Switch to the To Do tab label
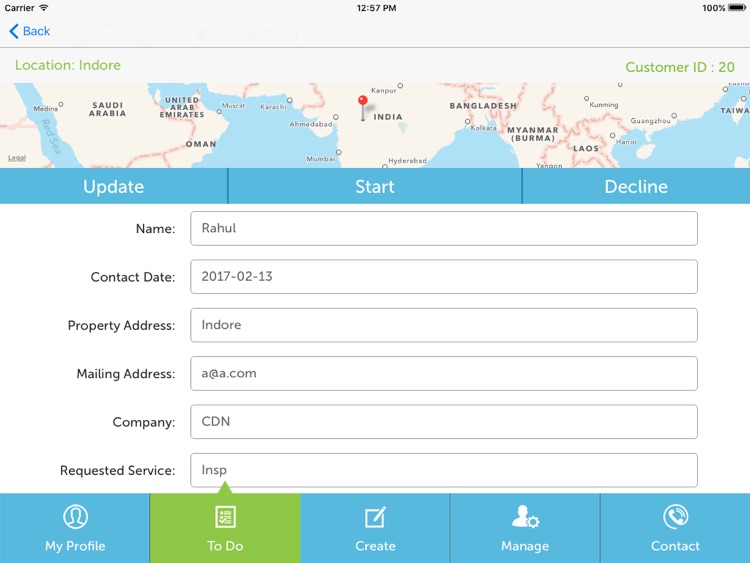The width and height of the screenshot is (750, 563). 225,546
